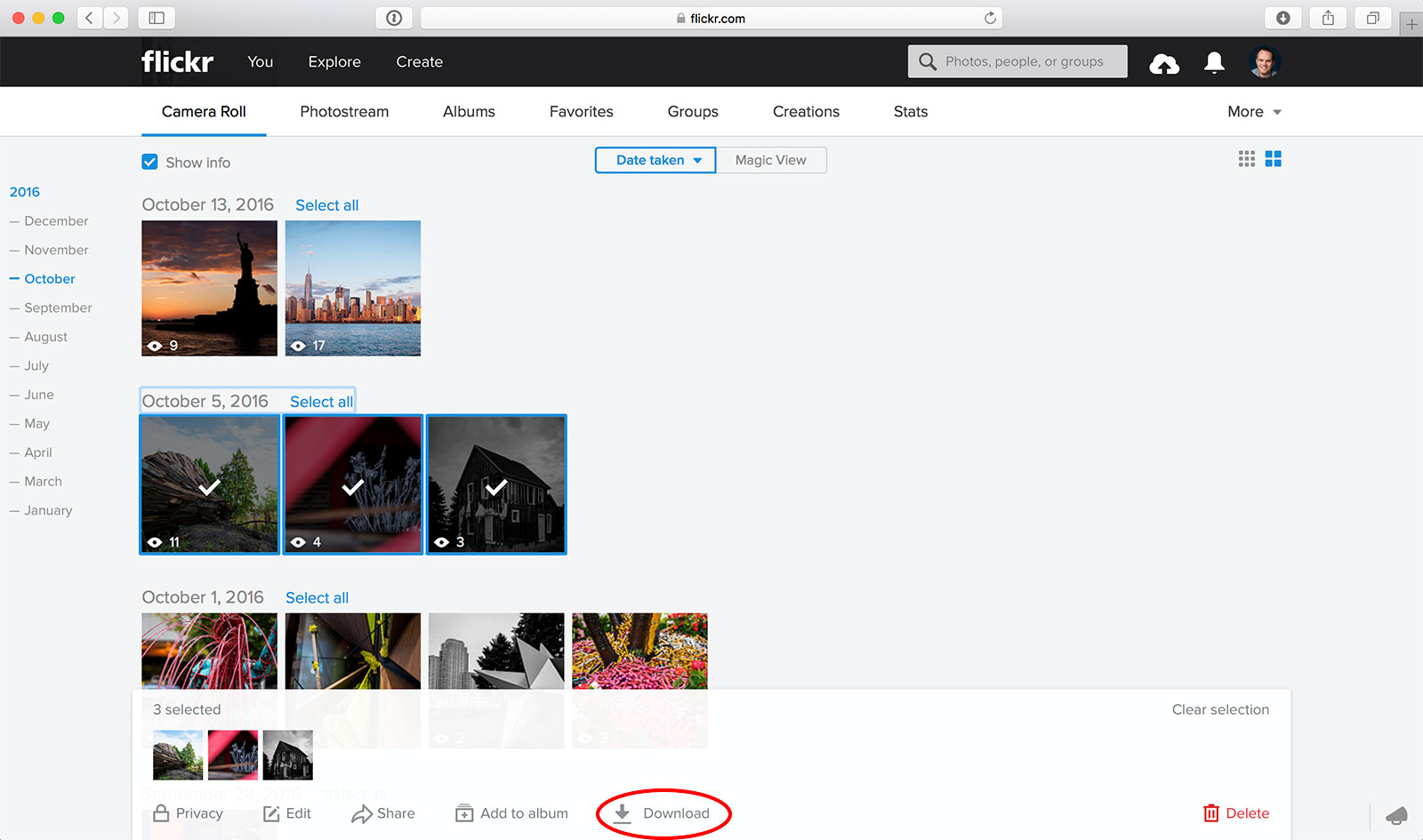Click the barn thumbnail in selection tray
1423x840 pixels.
[287, 755]
